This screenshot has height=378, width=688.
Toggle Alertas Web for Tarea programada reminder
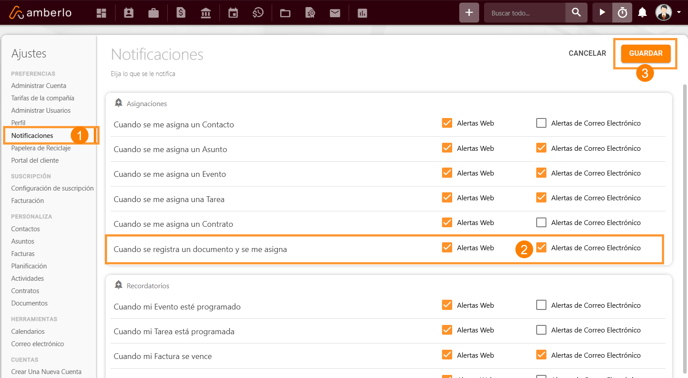coord(447,330)
